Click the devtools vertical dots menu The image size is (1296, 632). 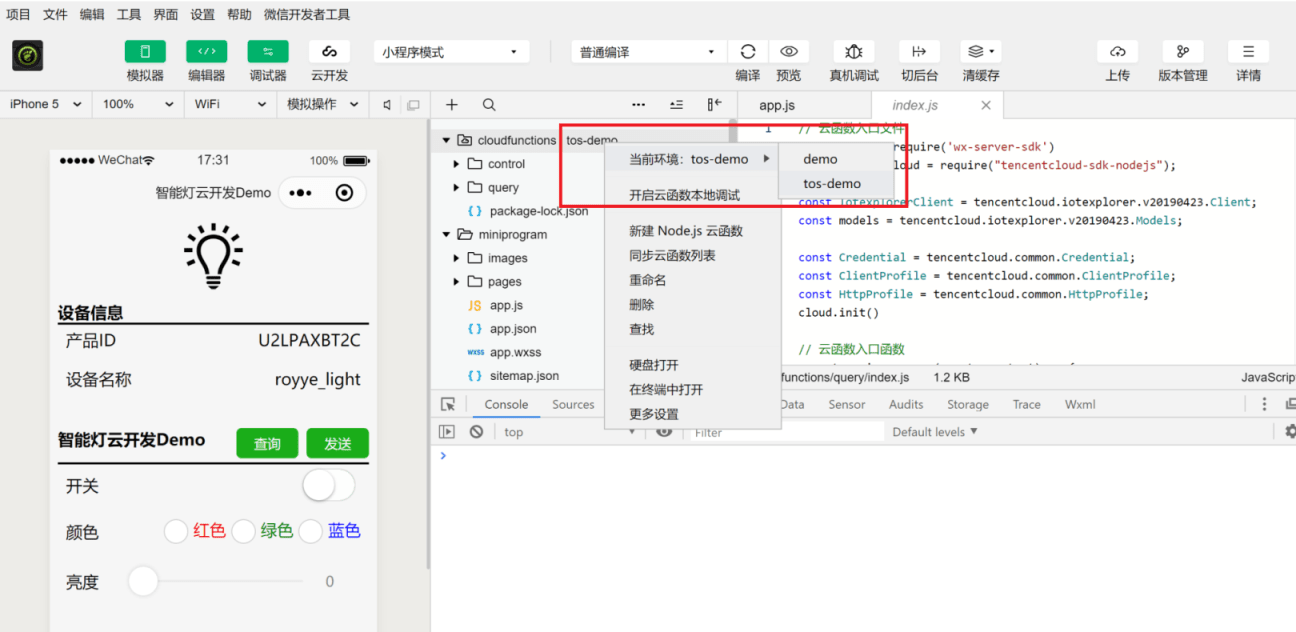[1265, 404]
